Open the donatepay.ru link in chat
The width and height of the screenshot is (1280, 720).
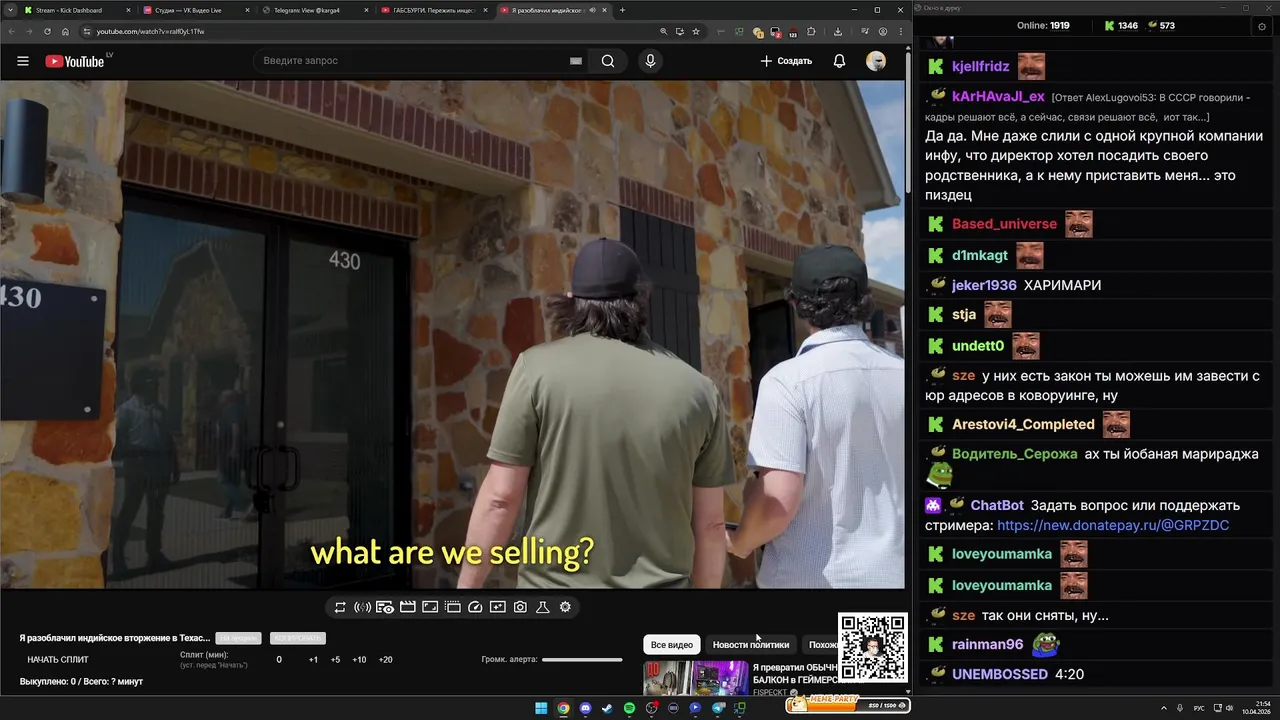click(1113, 525)
